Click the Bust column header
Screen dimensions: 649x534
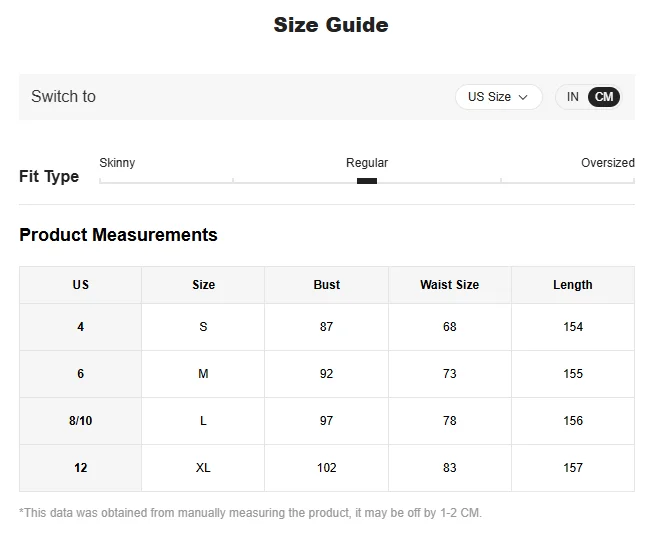pyautogui.click(x=327, y=285)
